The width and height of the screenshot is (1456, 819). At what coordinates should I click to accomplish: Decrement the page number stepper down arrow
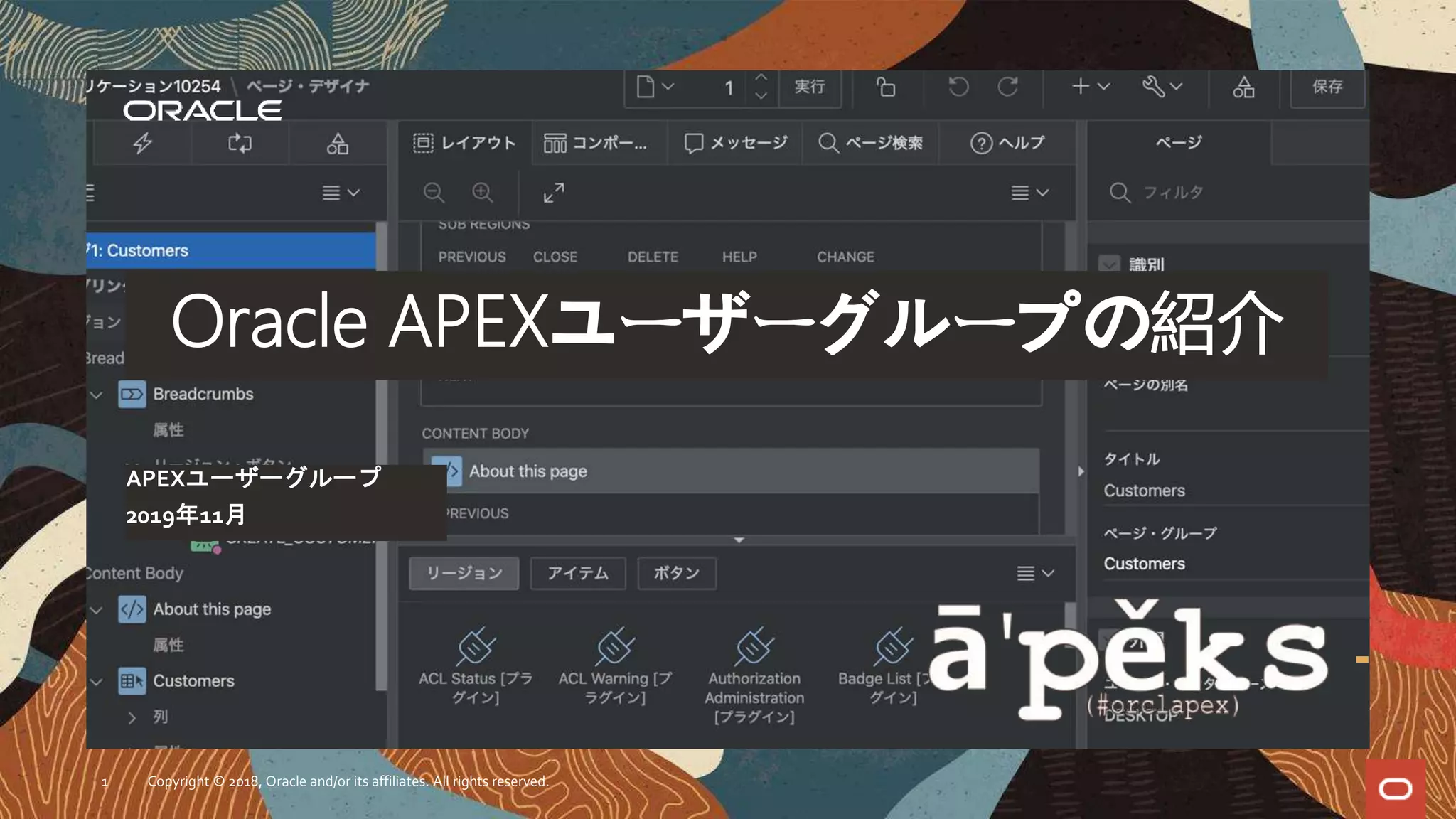pyautogui.click(x=761, y=96)
